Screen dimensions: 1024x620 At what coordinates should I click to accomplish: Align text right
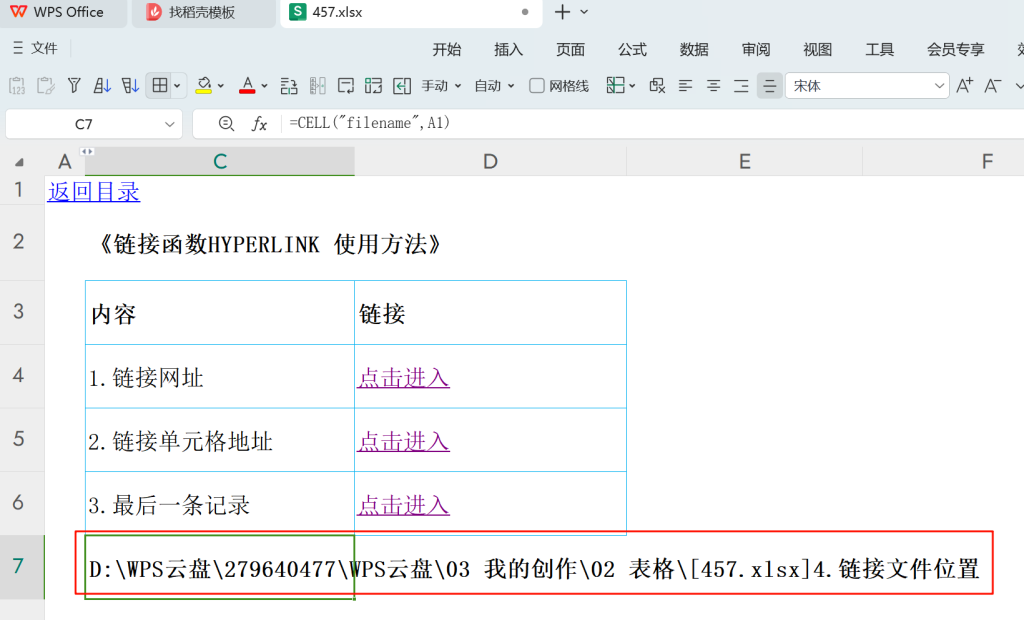coord(741,86)
